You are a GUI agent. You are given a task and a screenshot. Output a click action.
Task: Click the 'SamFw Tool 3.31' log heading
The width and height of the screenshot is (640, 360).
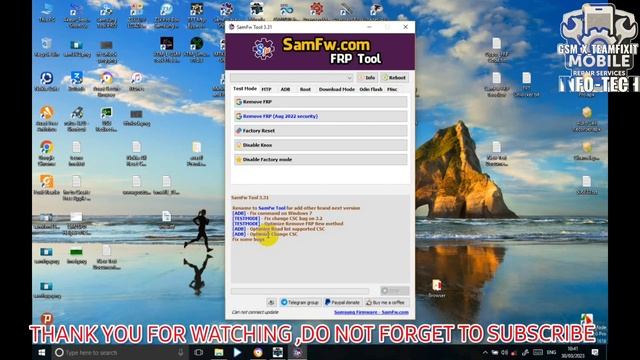pos(250,198)
